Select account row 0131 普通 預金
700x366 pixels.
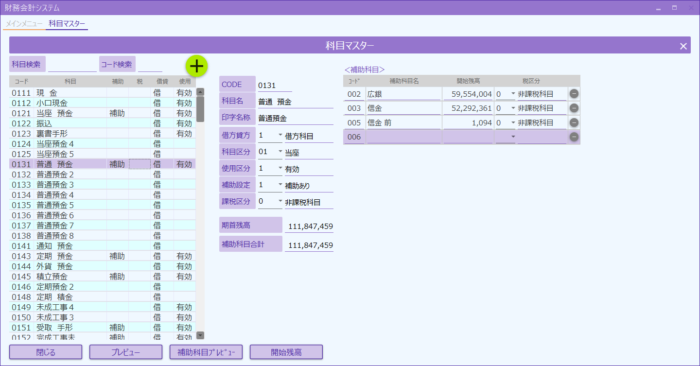[x=102, y=164]
